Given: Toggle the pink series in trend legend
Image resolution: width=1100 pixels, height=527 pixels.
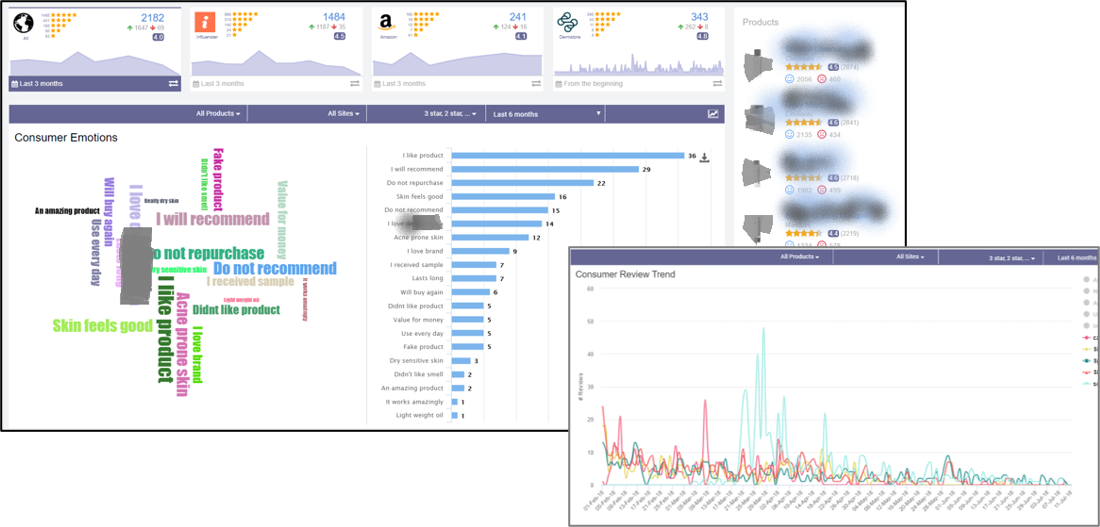Looking at the screenshot, I should tap(1086, 338).
